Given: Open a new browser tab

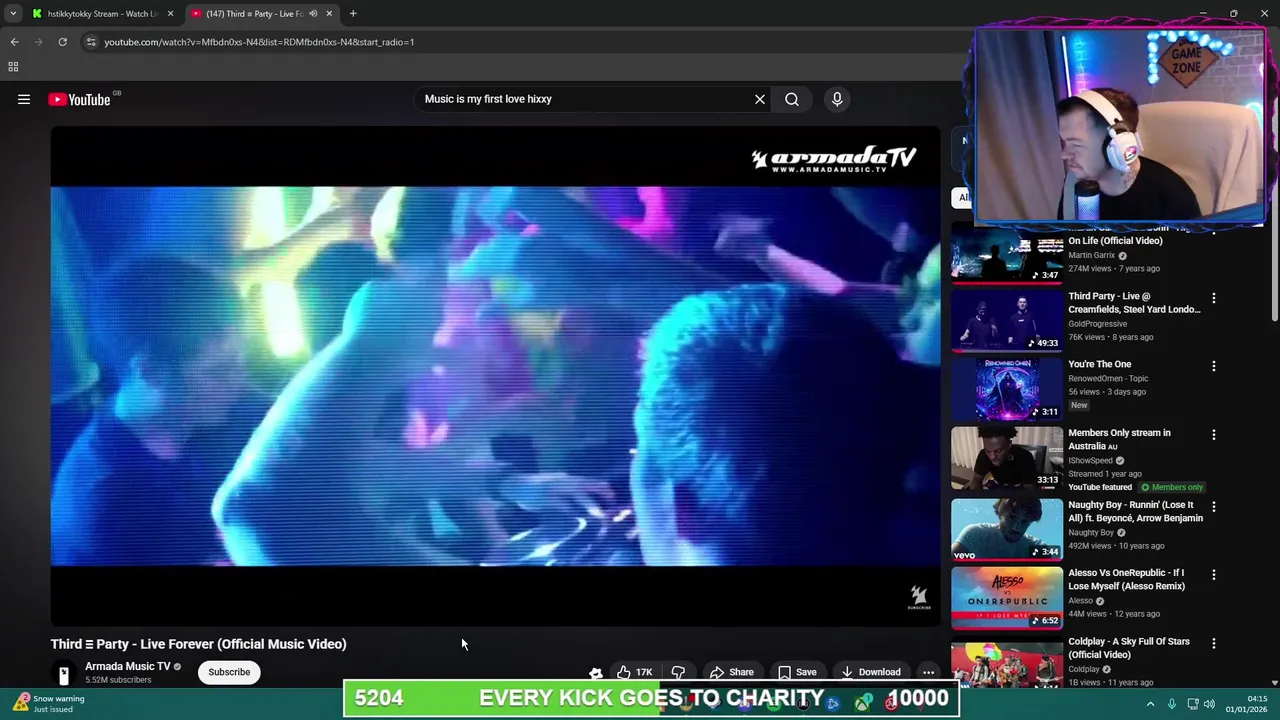Looking at the screenshot, I should tap(353, 14).
